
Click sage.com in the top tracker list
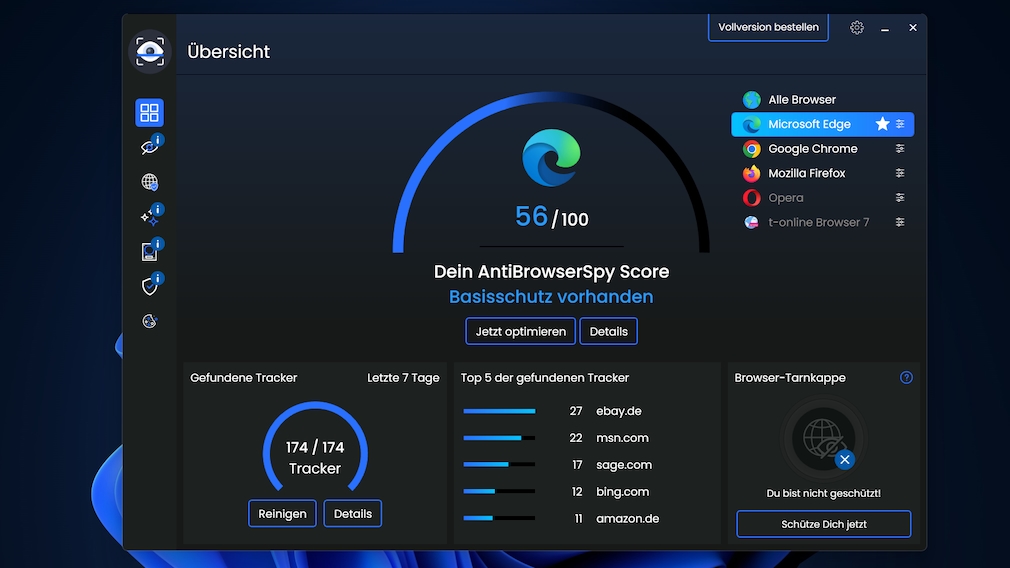[x=624, y=464]
